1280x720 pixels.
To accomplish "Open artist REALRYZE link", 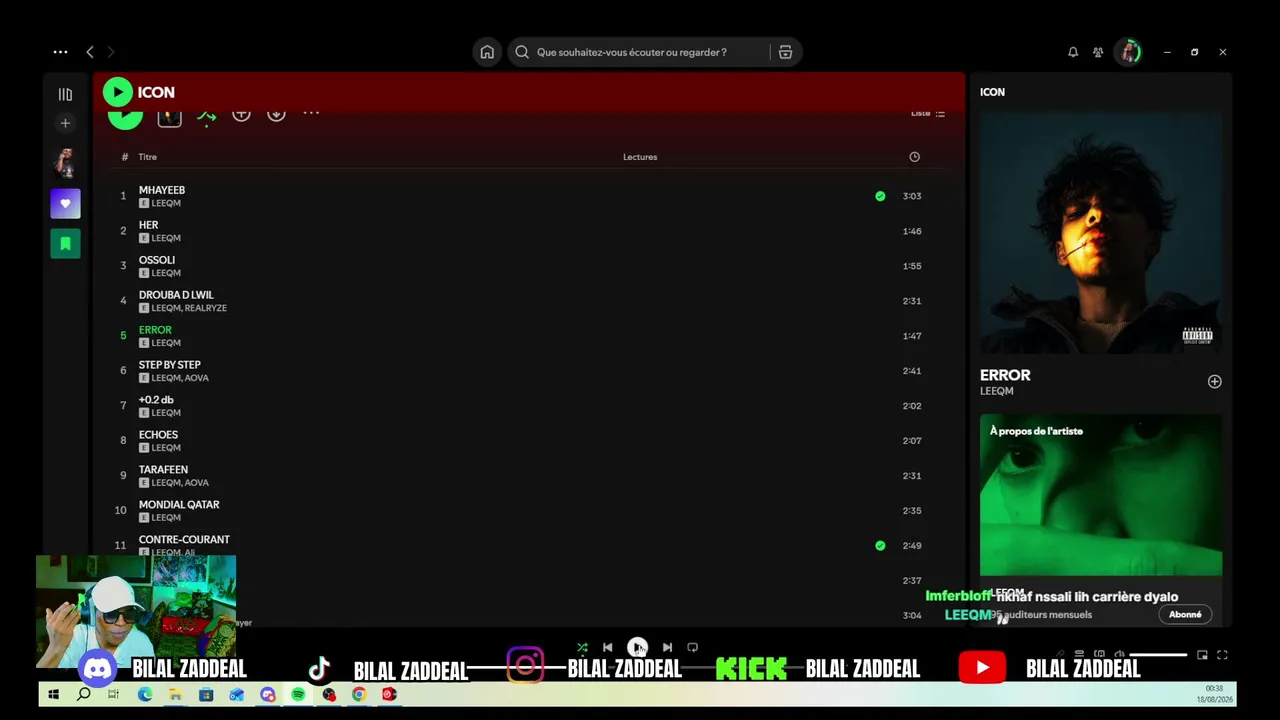I will [x=207, y=308].
